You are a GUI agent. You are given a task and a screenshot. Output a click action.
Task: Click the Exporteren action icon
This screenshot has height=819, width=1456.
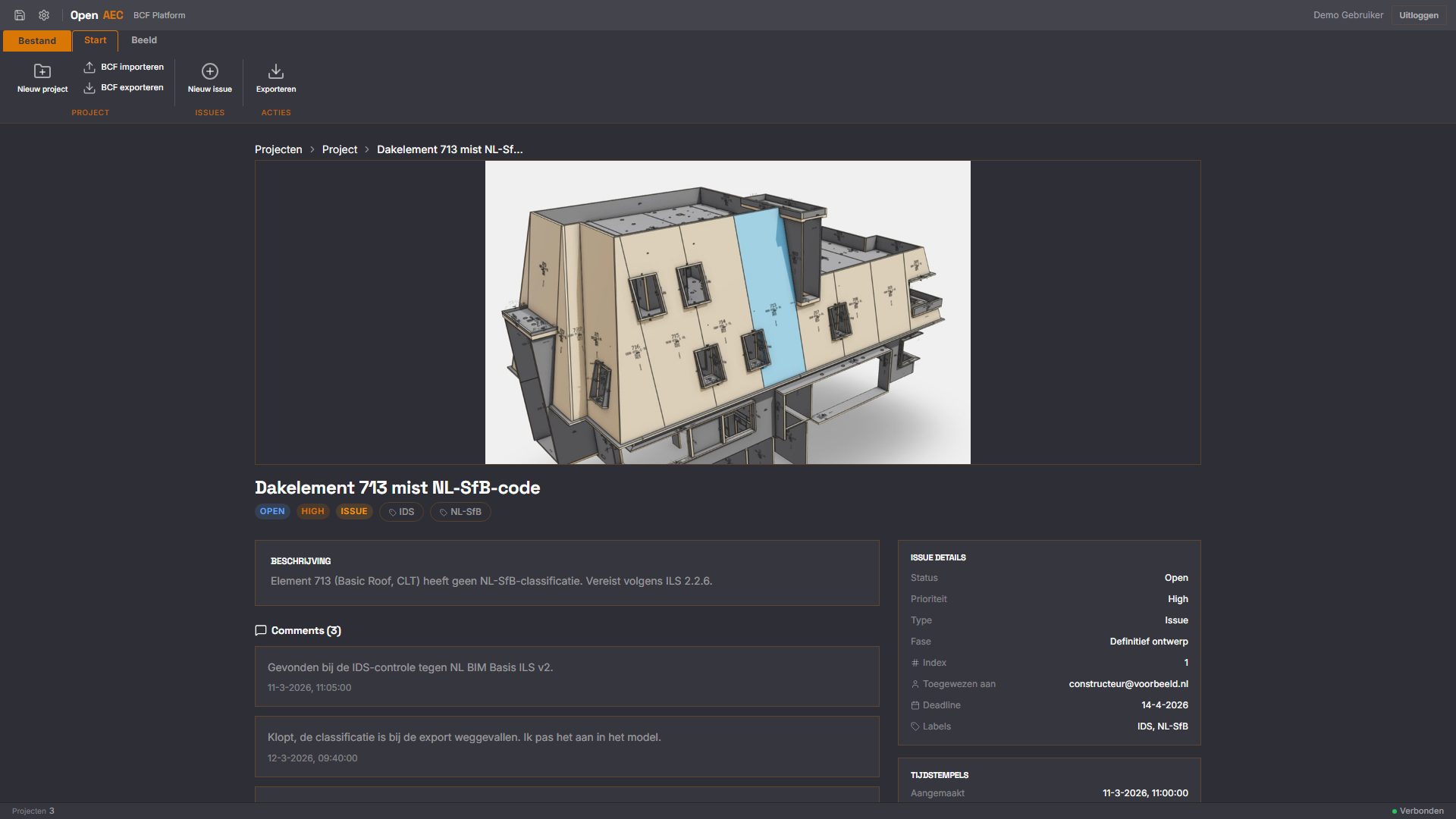pos(276,79)
